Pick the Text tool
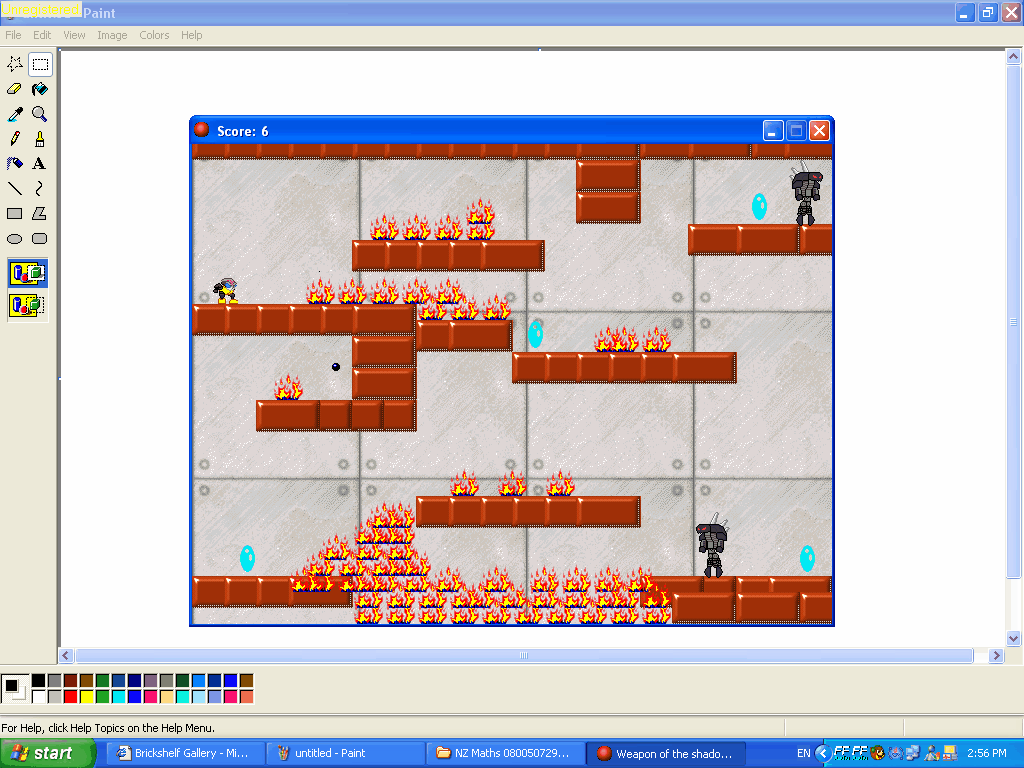Screen dimensions: 1024x768 coord(40,164)
